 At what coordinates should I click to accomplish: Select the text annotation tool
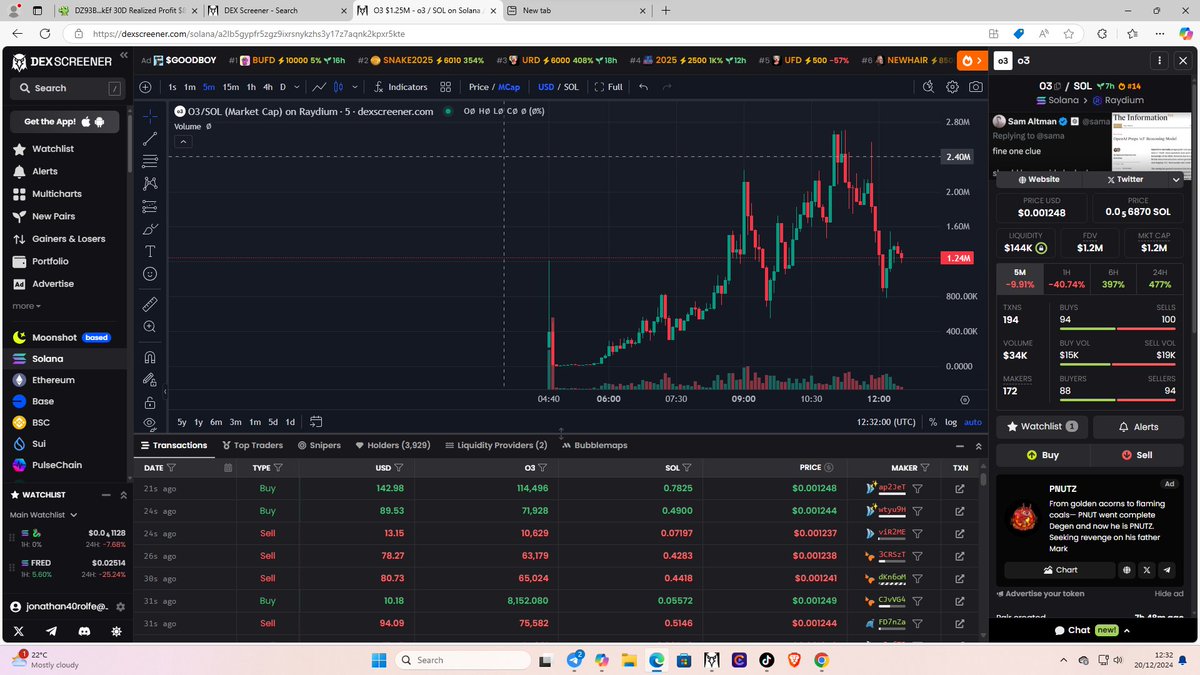150,251
